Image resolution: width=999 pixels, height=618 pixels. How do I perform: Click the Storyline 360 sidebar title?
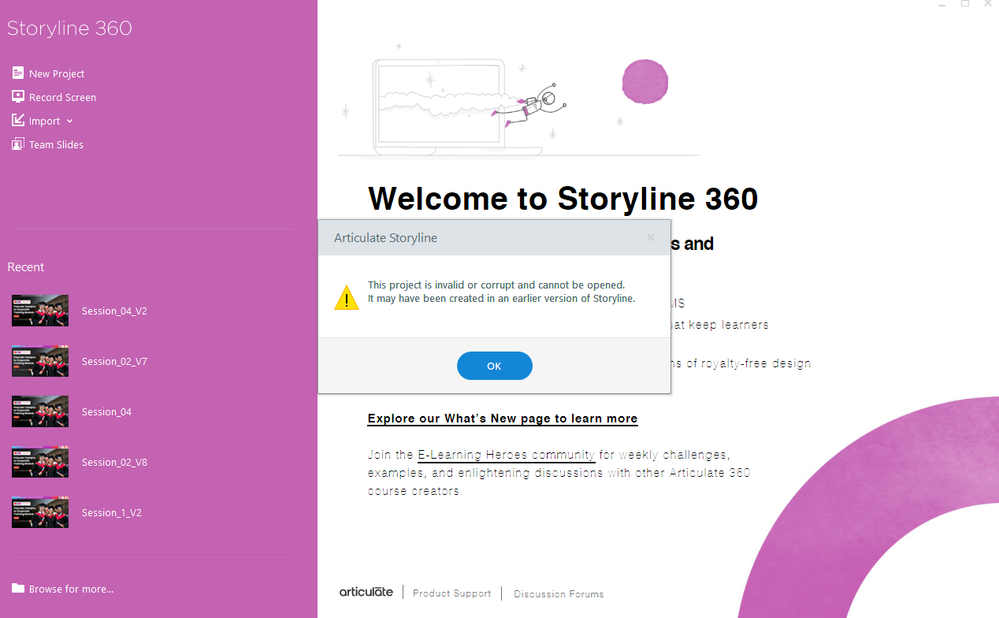pyautogui.click(x=69, y=28)
